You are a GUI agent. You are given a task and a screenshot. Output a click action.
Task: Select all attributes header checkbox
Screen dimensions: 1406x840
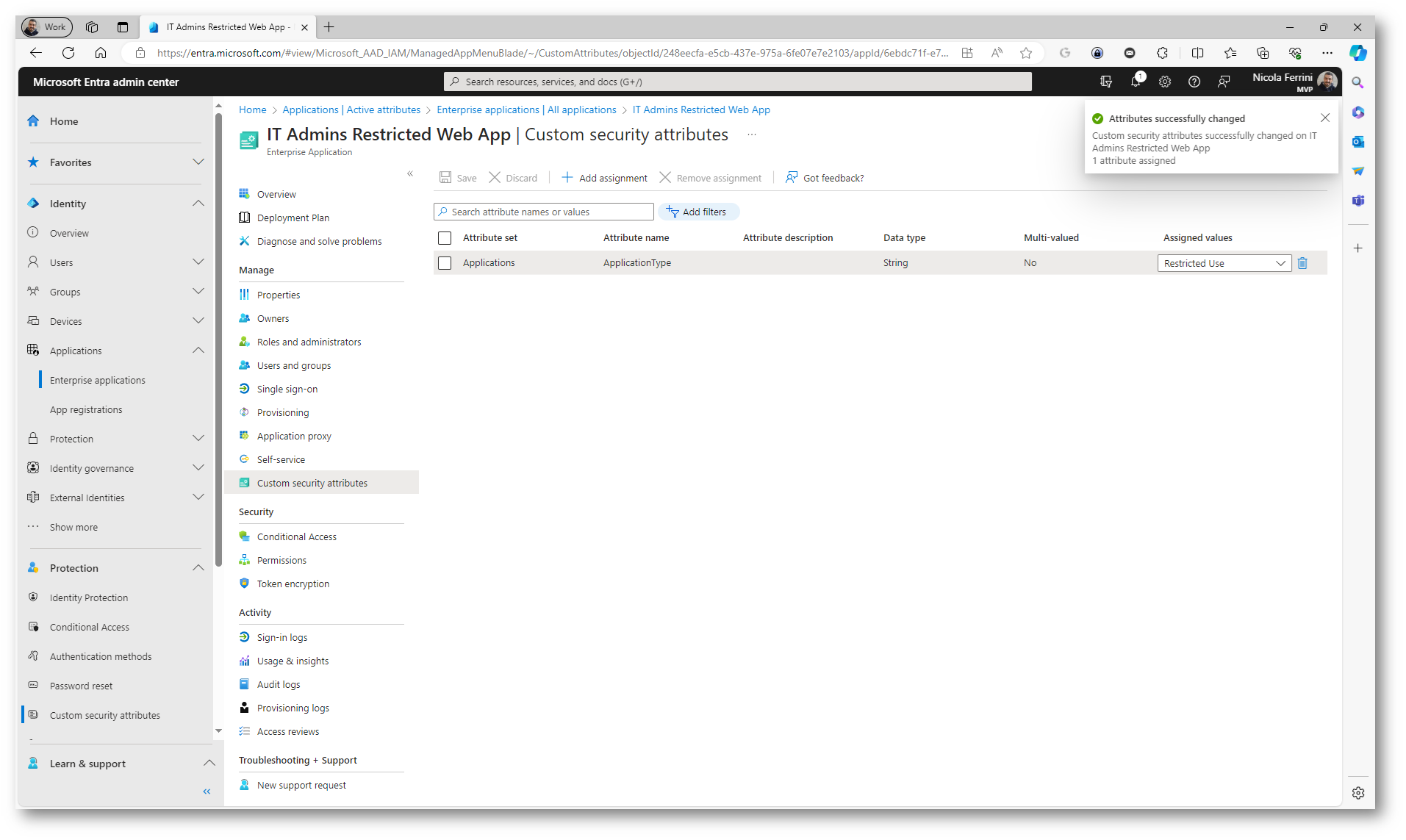click(445, 238)
